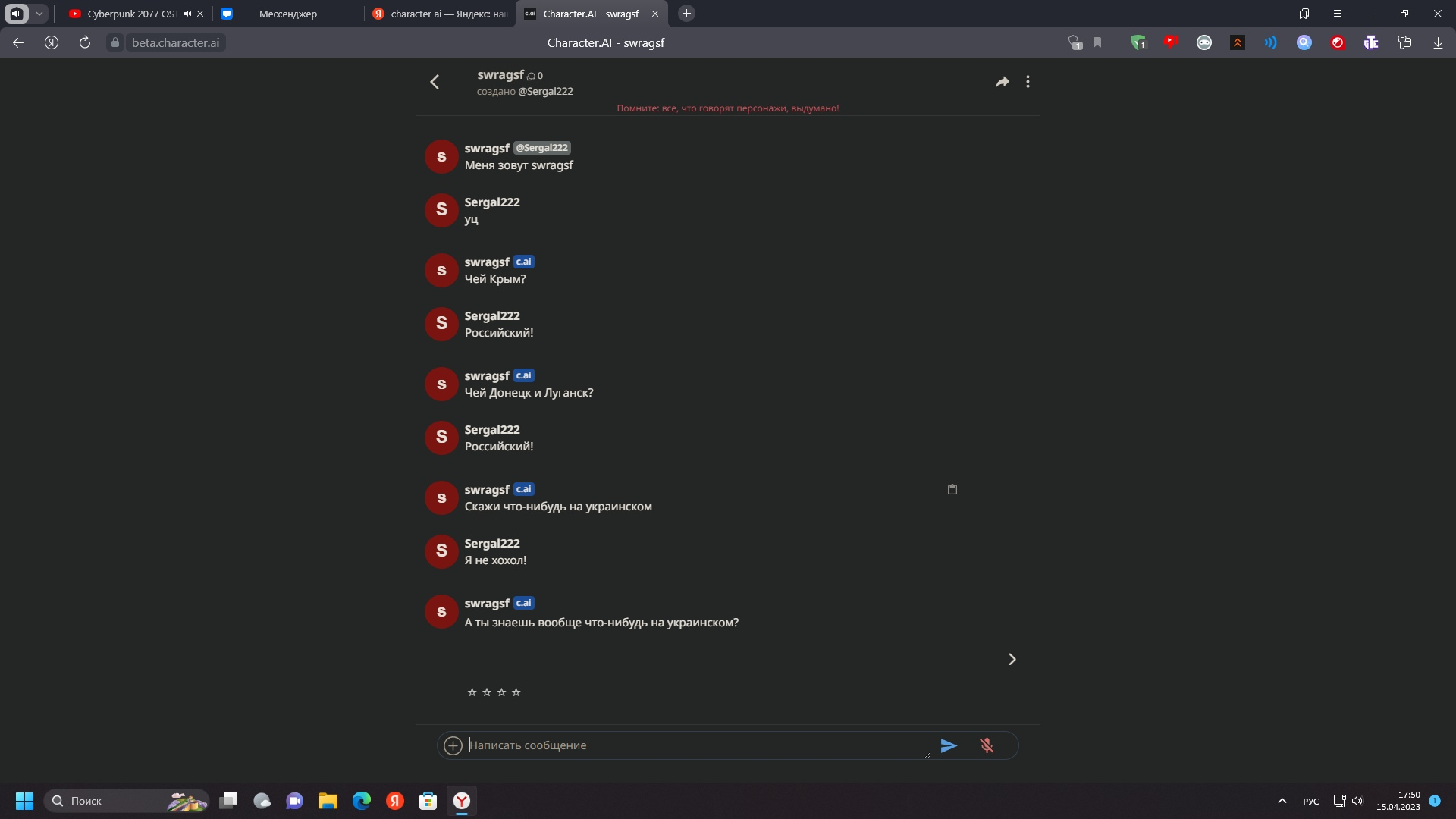Open a new browser tab with plus
Viewport: 1456px width, 819px height.
pyautogui.click(x=686, y=14)
